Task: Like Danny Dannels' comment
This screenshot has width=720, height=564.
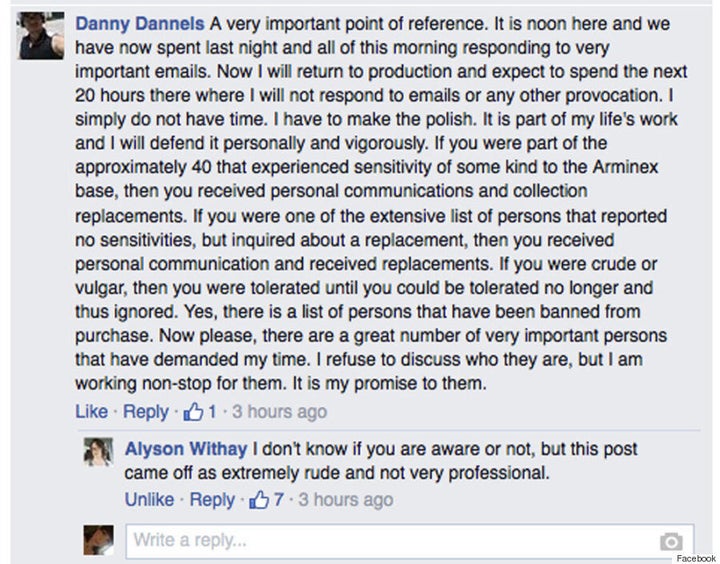Action: tap(91, 411)
